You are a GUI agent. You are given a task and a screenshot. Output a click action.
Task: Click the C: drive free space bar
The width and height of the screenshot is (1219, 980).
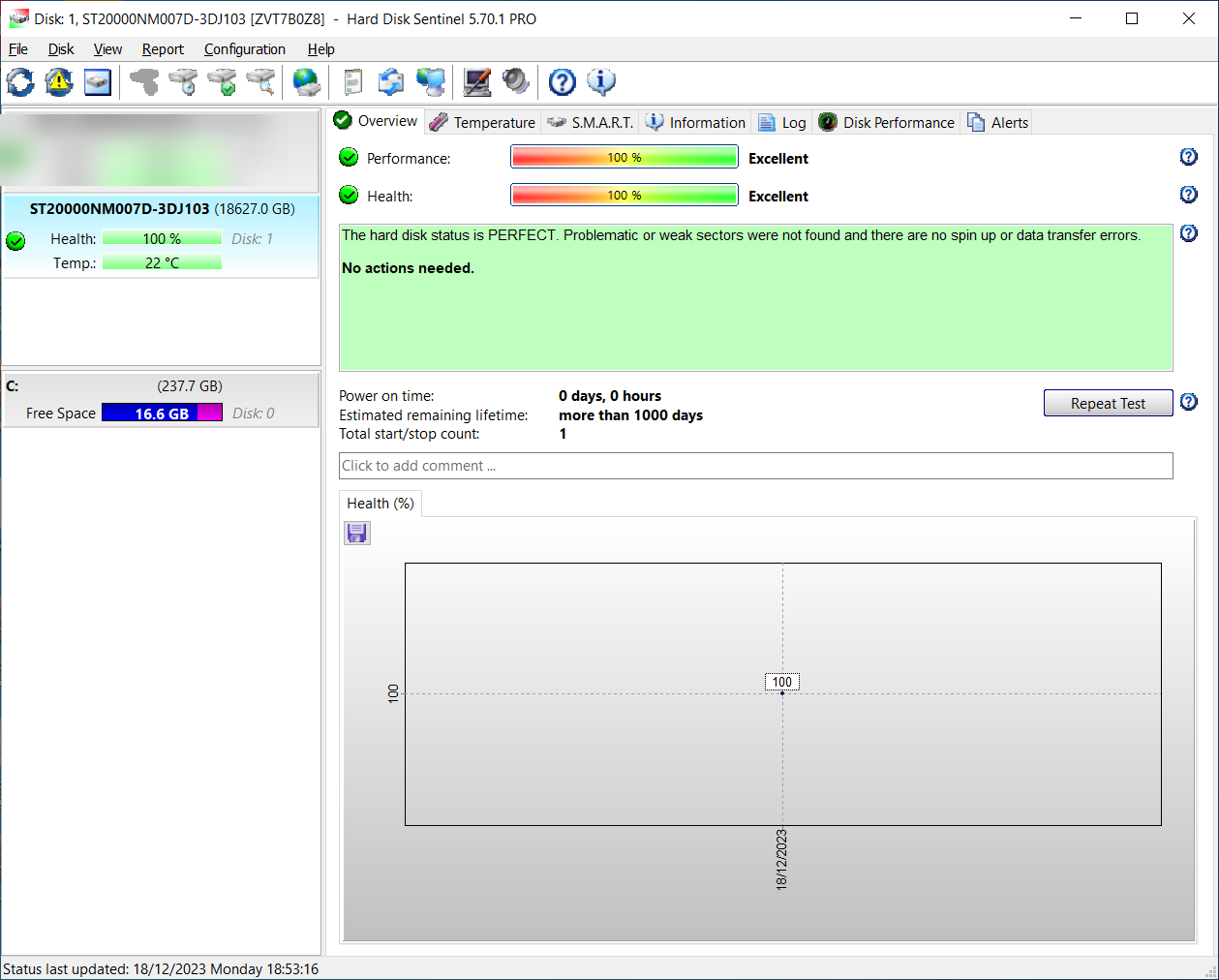tap(162, 413)
